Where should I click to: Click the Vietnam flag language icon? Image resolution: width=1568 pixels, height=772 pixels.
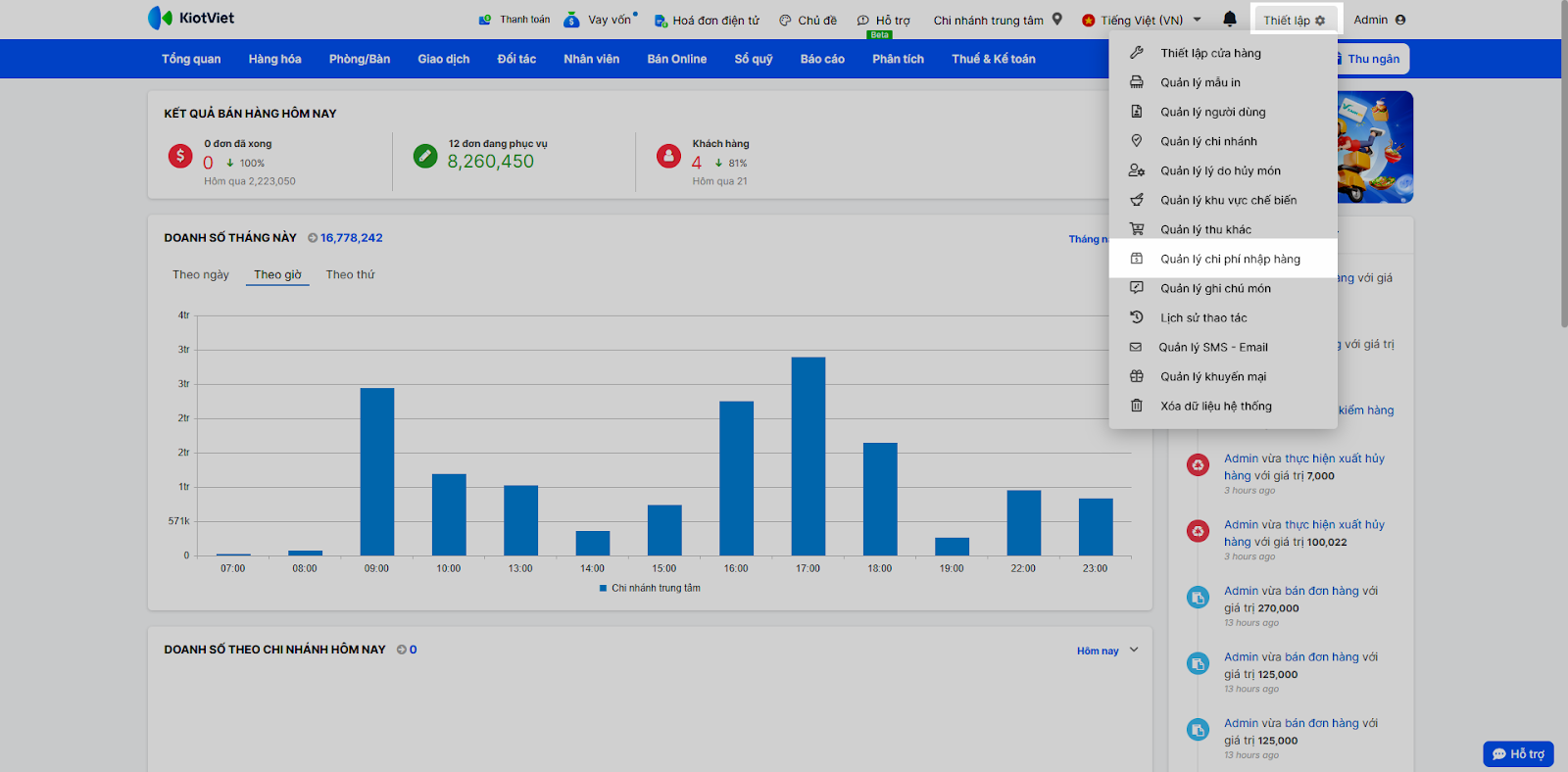point(1088,21)
